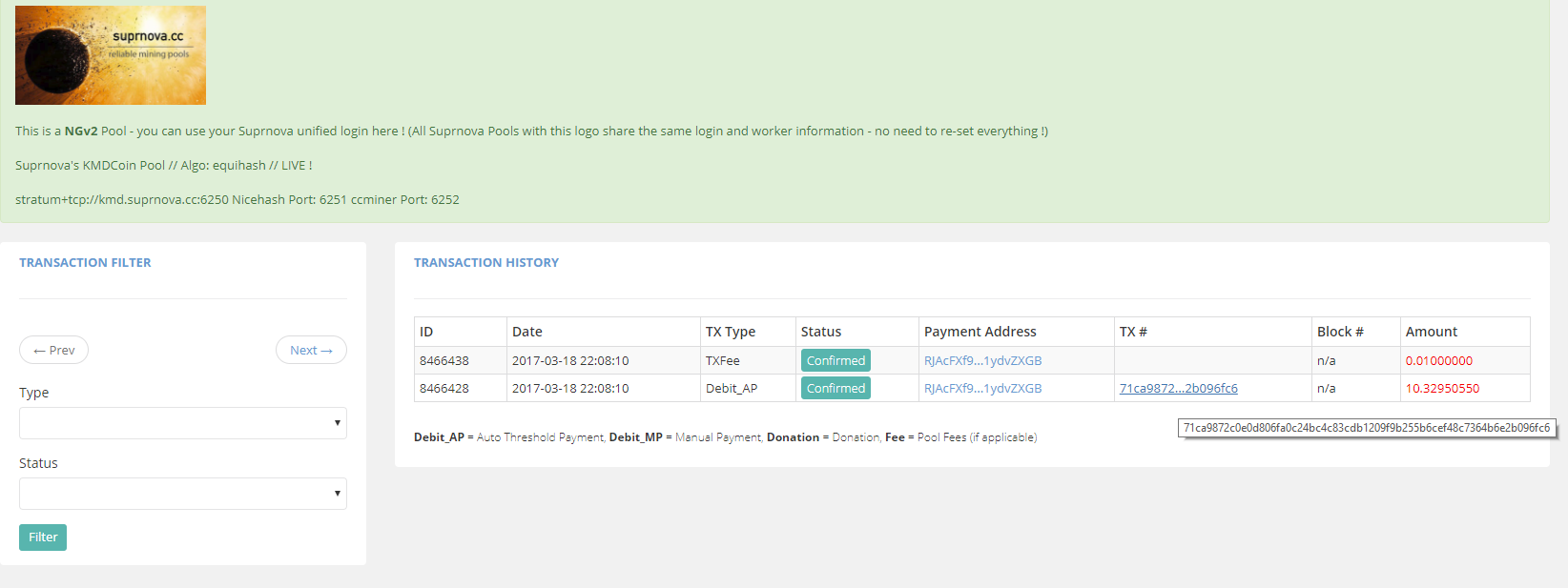Open the Type dropdown
This screenshot has width=1568, height=588.
183,423
